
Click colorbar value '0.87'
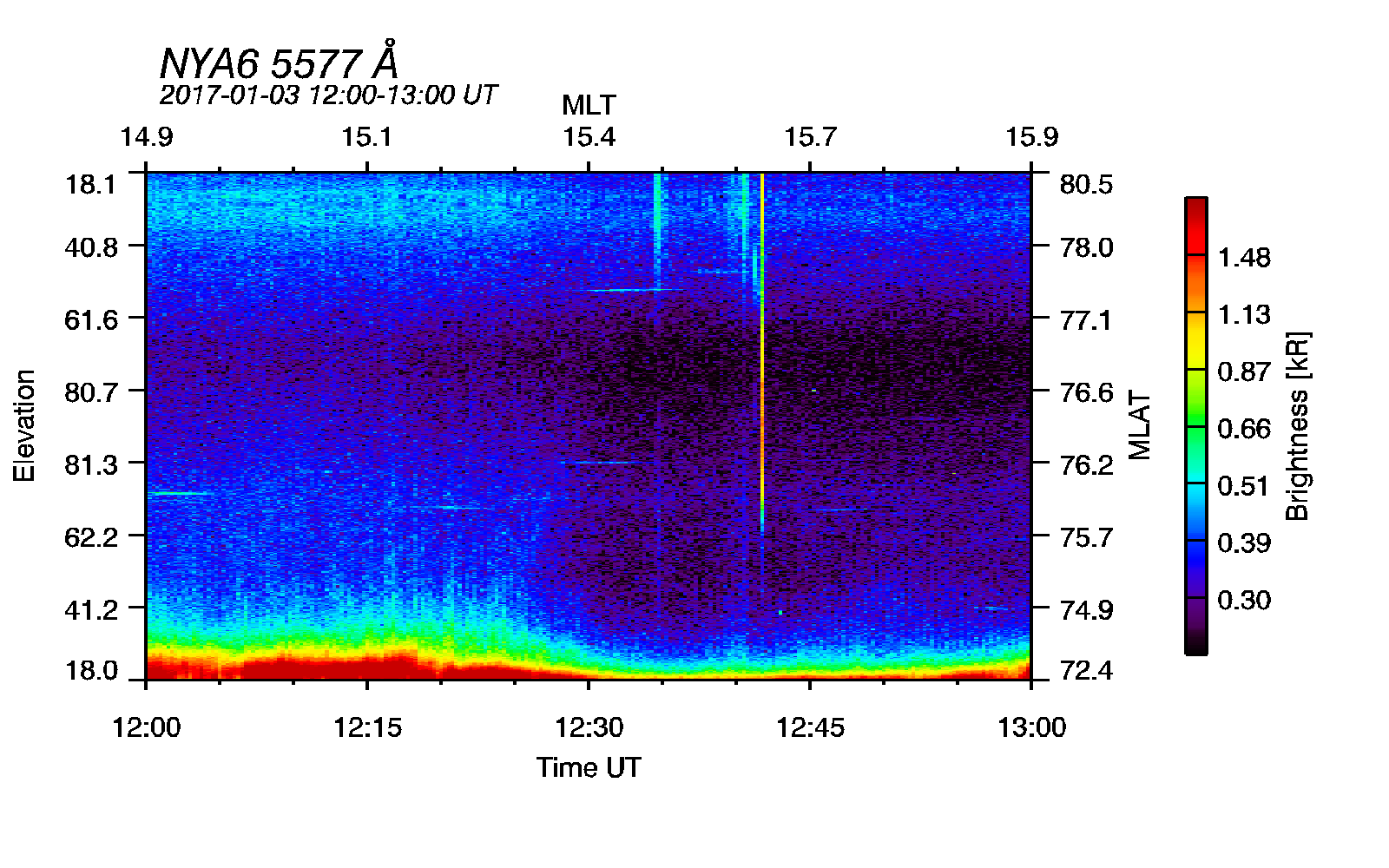[x=1244, y=372]
